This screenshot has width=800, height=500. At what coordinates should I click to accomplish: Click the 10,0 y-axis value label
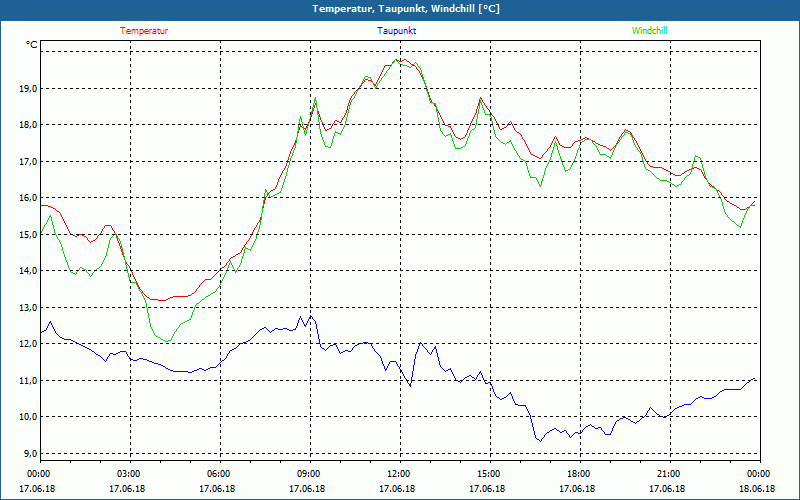26,417
